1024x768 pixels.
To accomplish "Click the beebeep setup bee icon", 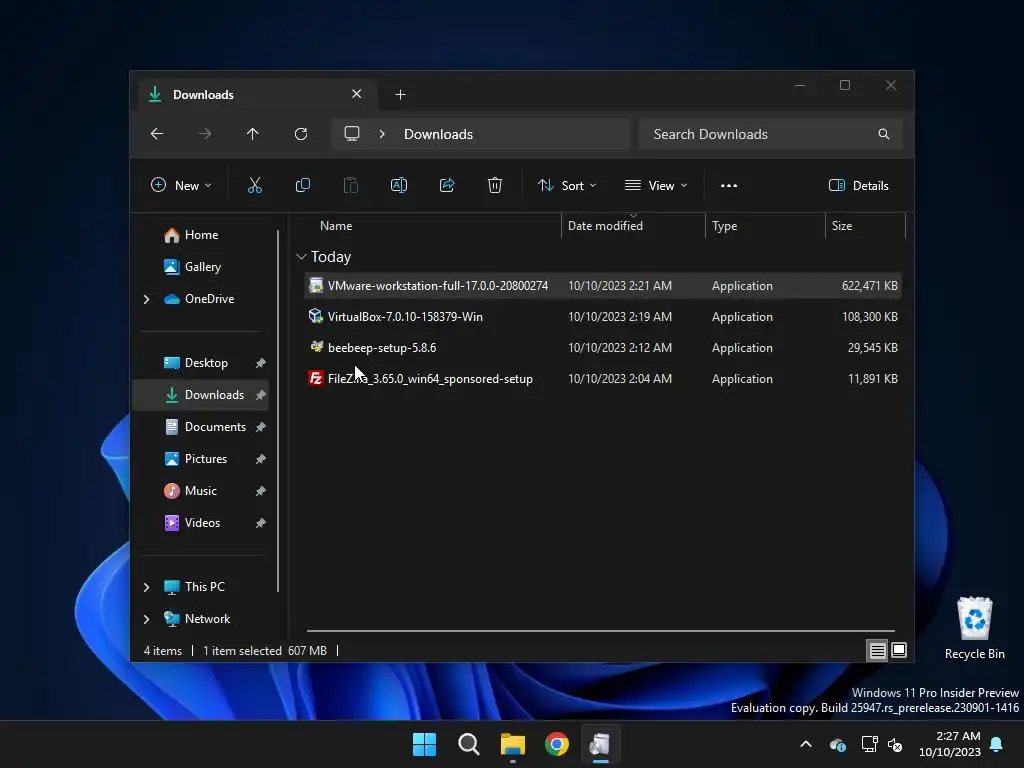I will pos(316,347).
